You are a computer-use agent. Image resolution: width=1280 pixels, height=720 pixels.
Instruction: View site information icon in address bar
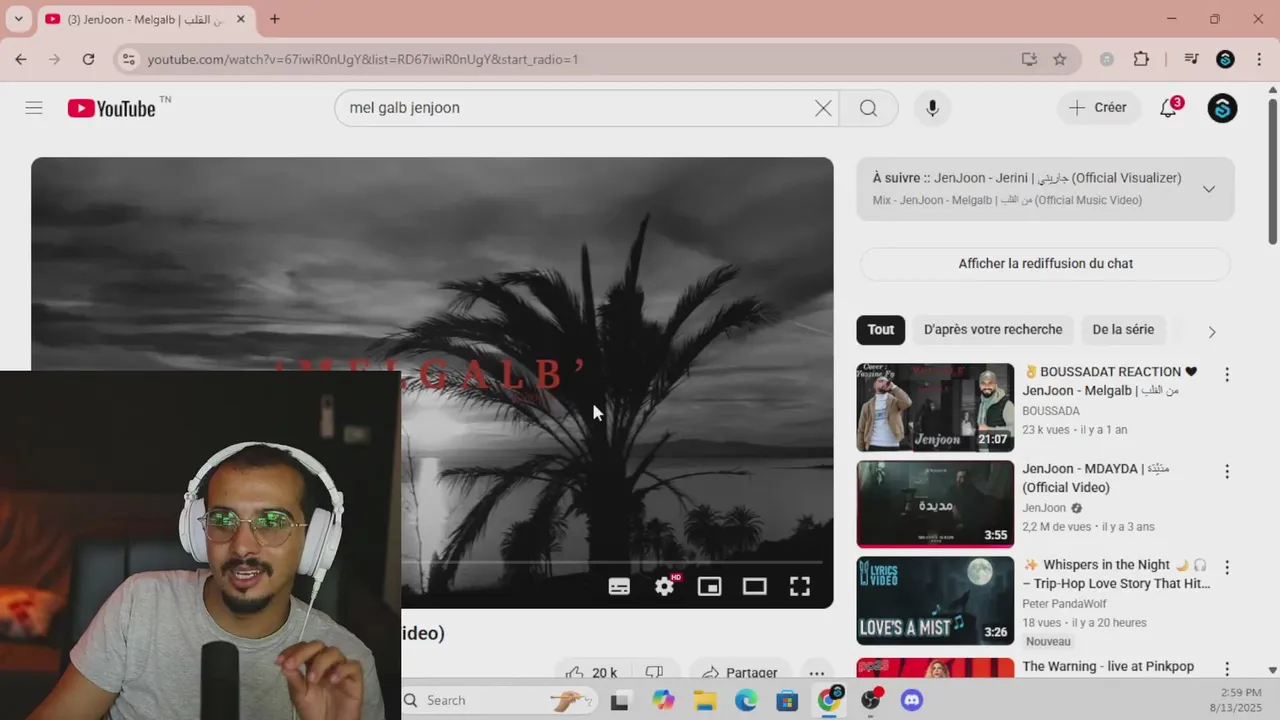coord(128,59)
